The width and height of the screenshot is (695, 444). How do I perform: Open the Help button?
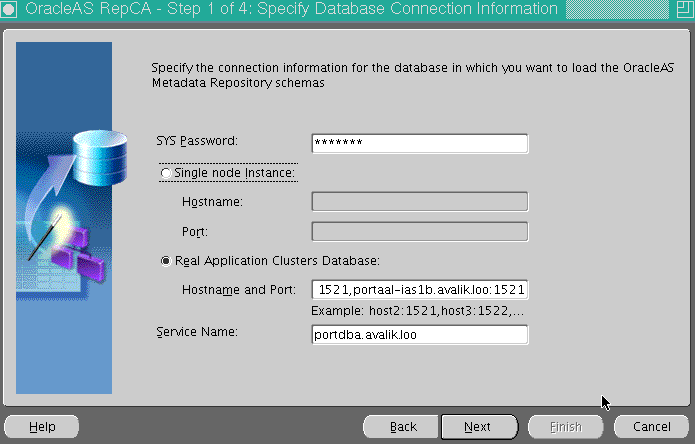42,427
